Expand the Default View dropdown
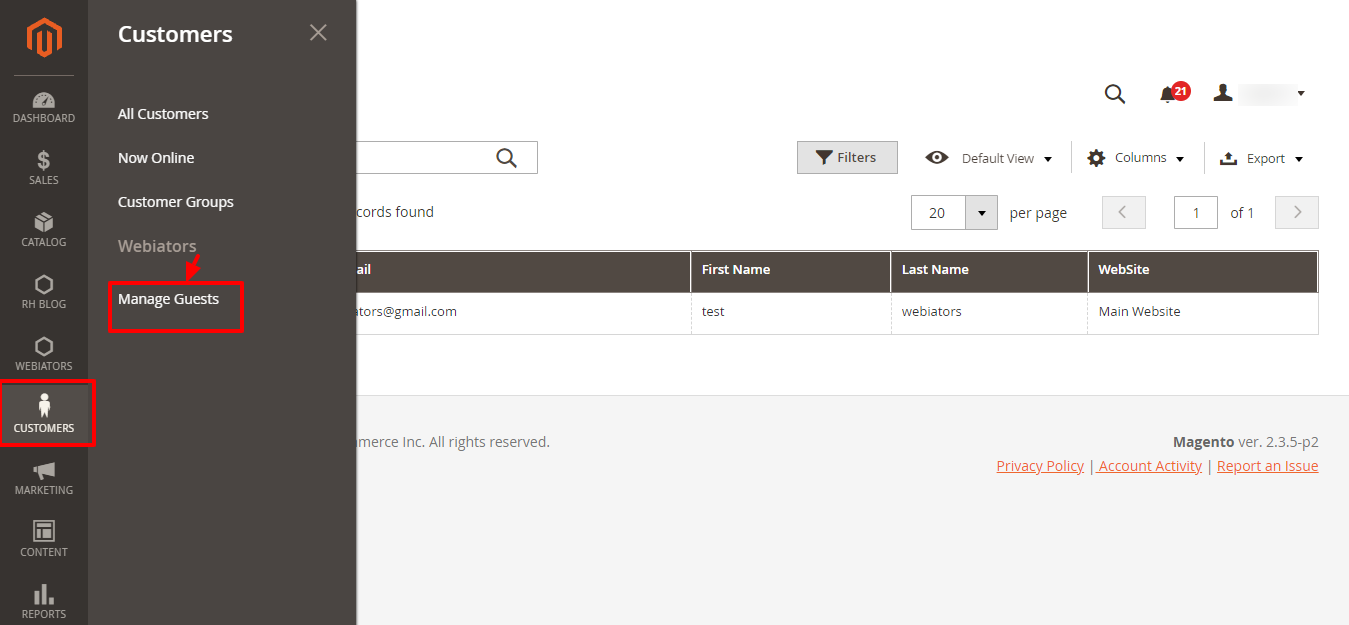 coord(989,158)
